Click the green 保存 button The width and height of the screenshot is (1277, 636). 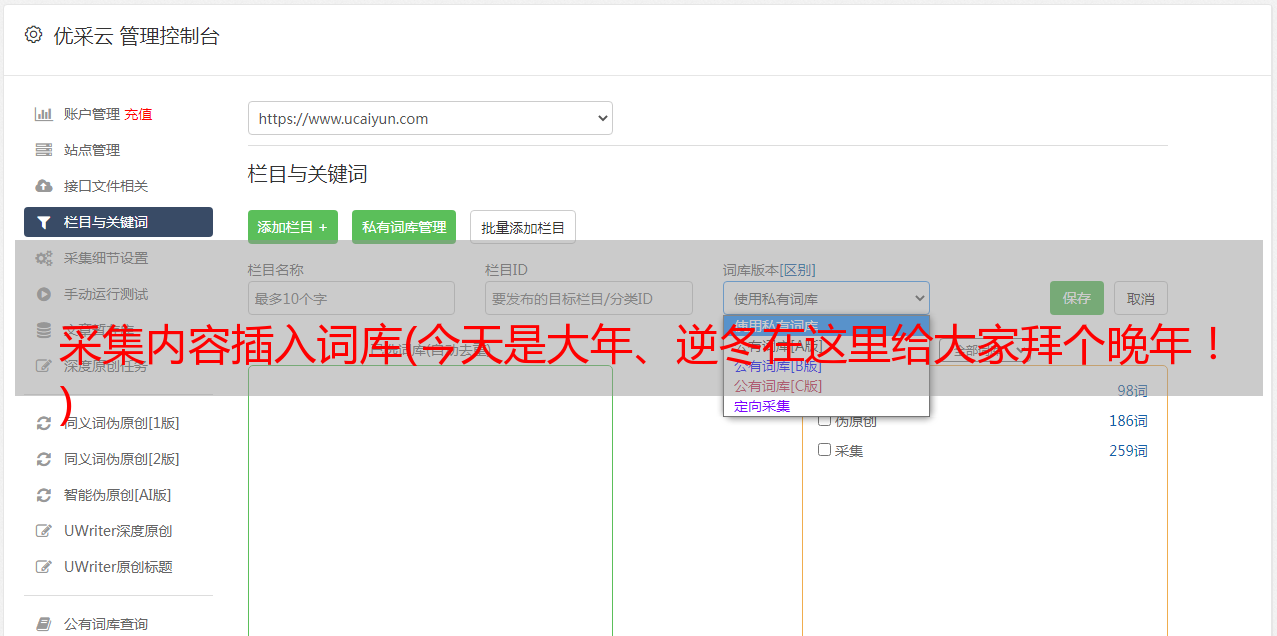(x=1077, y=298)
